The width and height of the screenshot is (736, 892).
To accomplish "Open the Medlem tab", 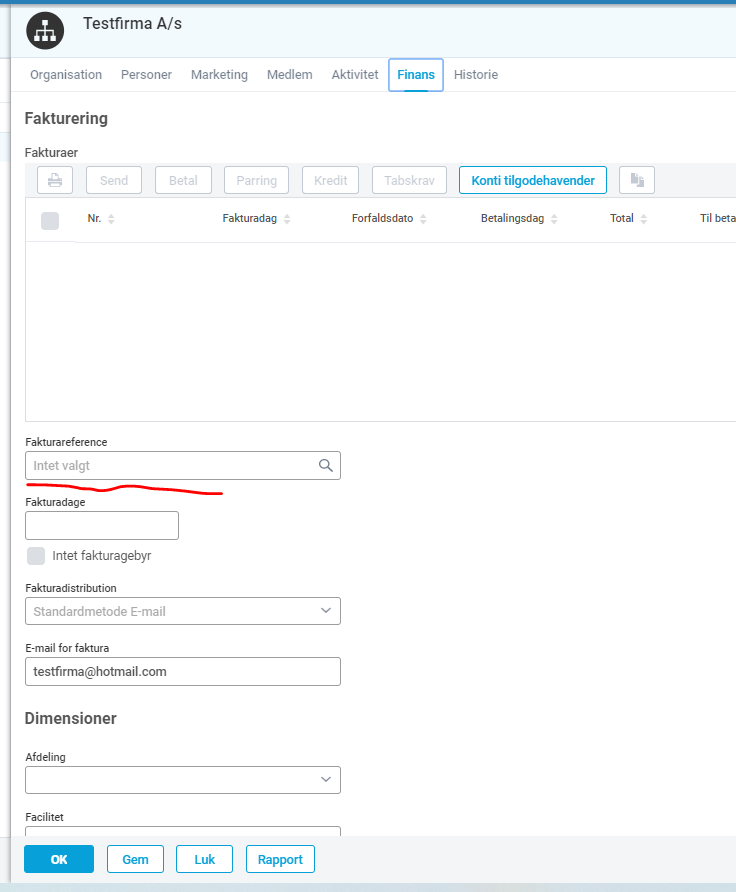I will (x=290, y=75).
